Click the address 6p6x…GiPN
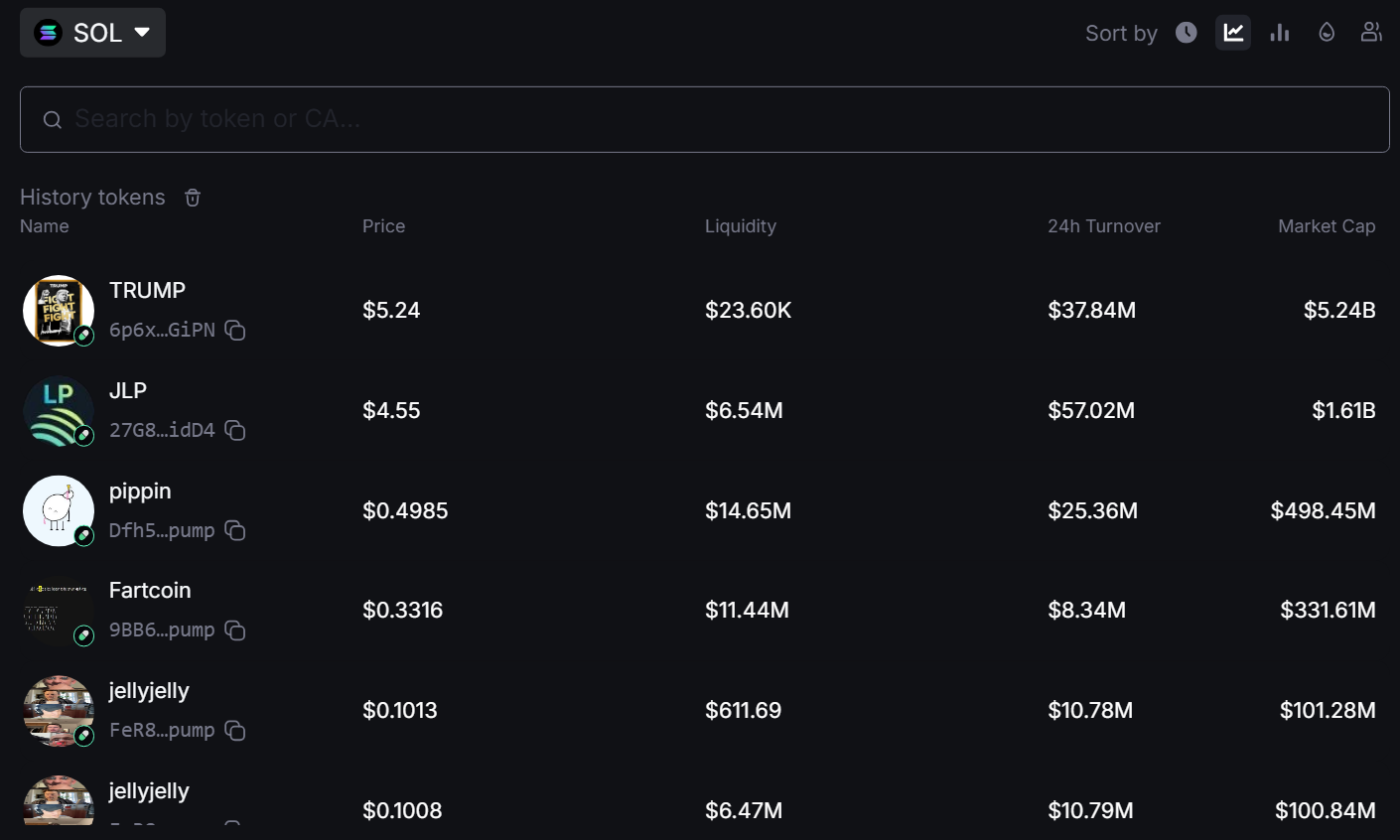The image size is (1400, 840). (x=162, y=331)
